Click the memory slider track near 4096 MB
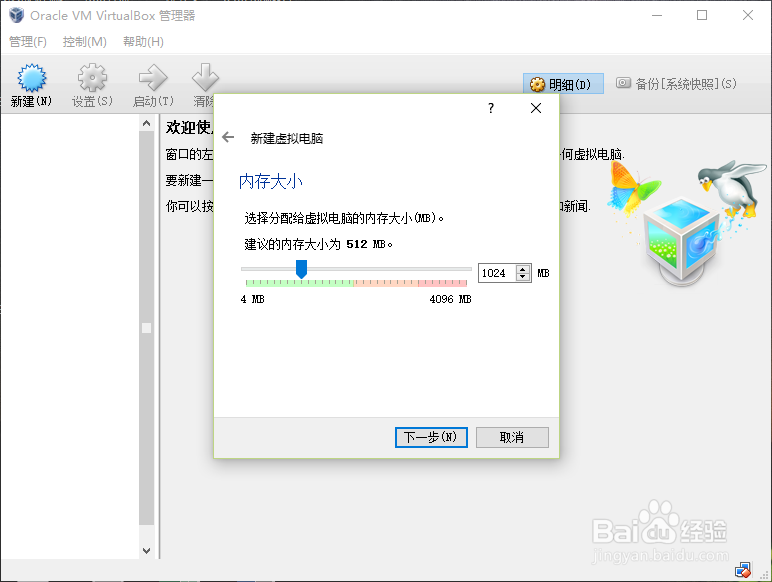This screenshot has height=582, width=772. (465, 269)
